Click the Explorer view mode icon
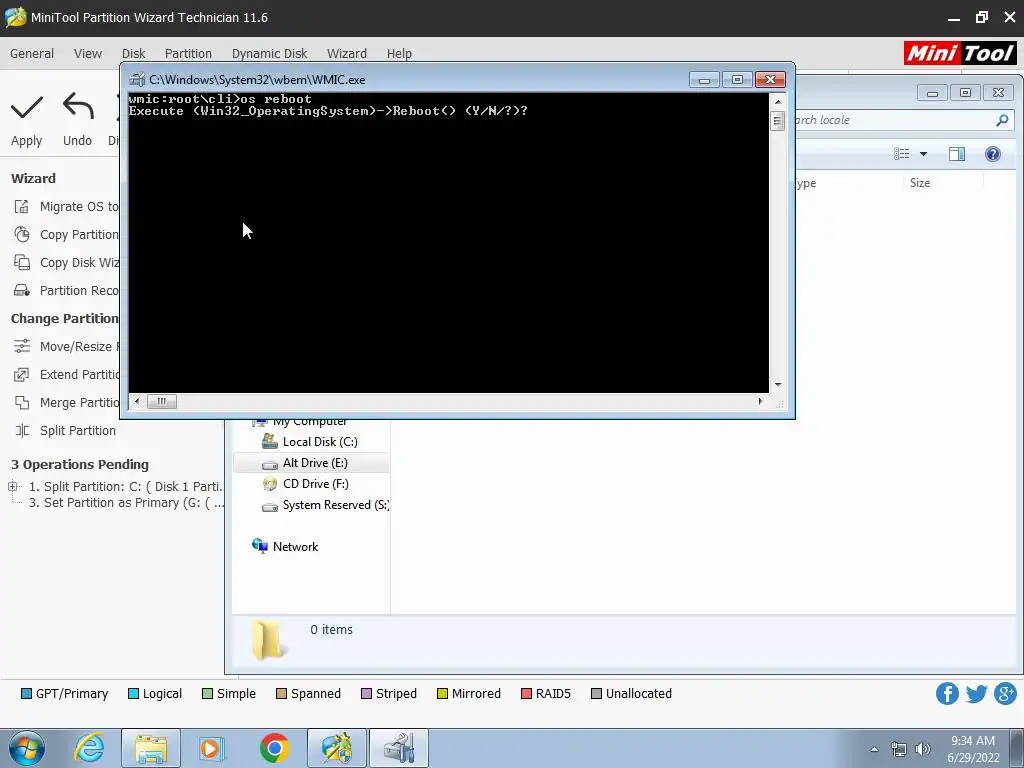 point(902,154)
